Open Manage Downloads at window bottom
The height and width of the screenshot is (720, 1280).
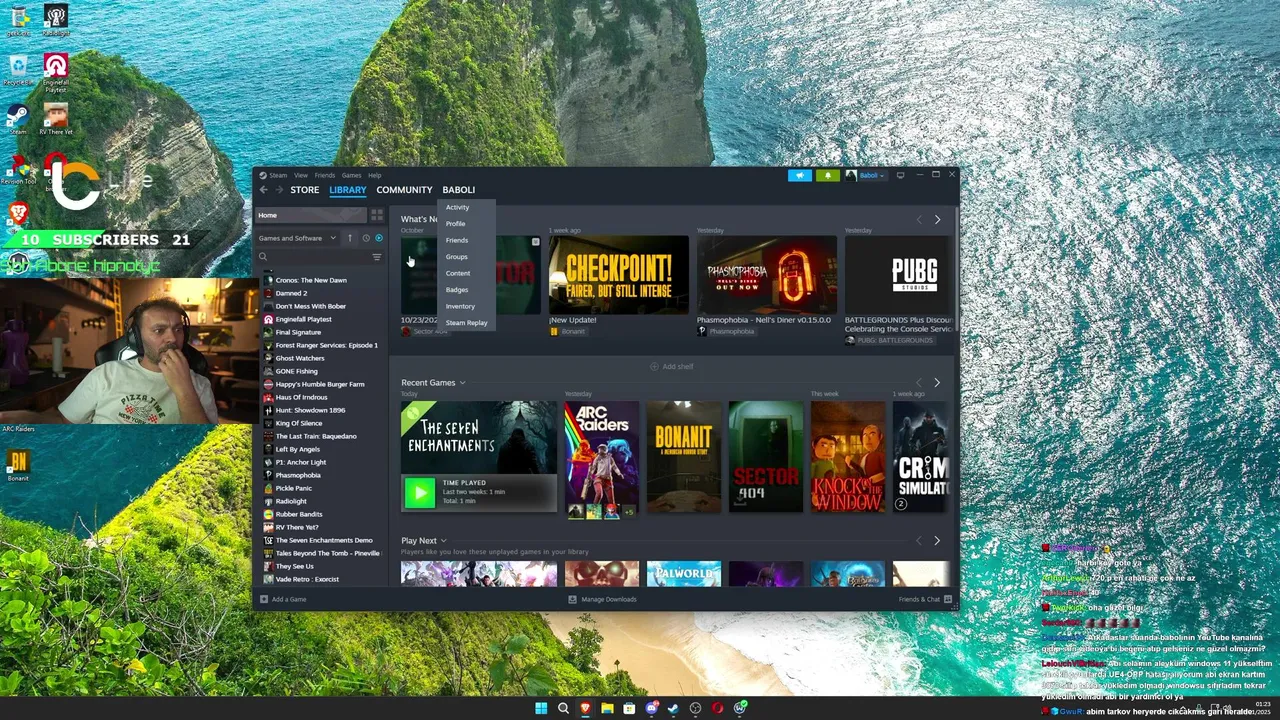(x=603, y=599)
